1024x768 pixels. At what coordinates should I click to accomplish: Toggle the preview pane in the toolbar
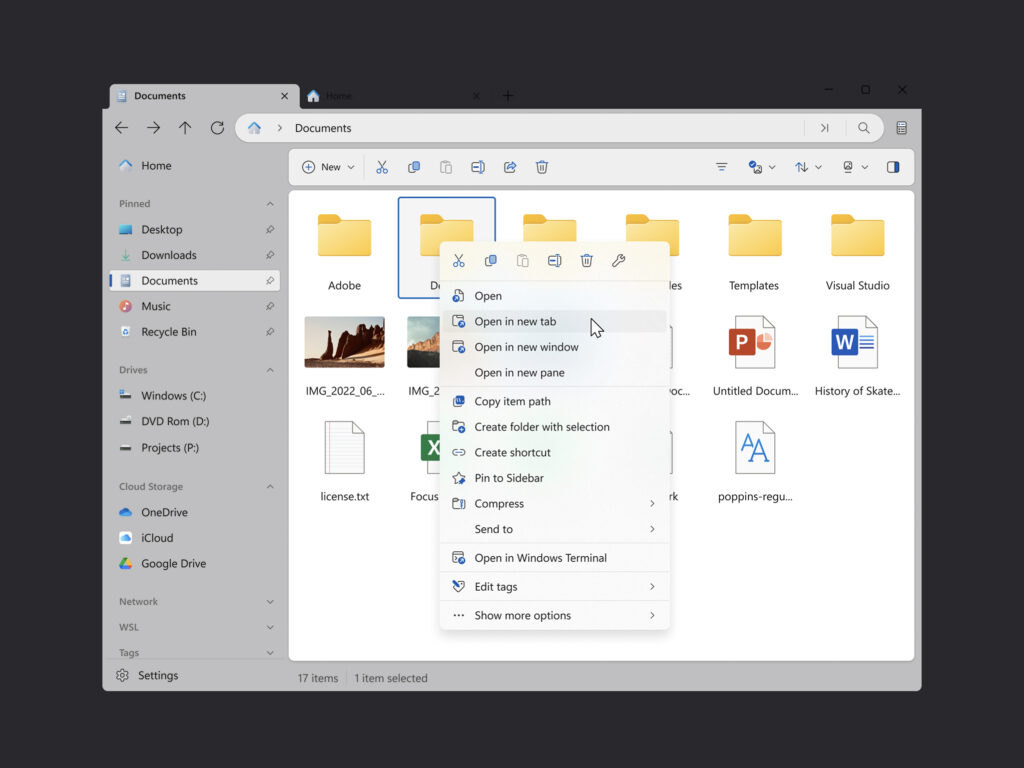click(x=893, y=168)
